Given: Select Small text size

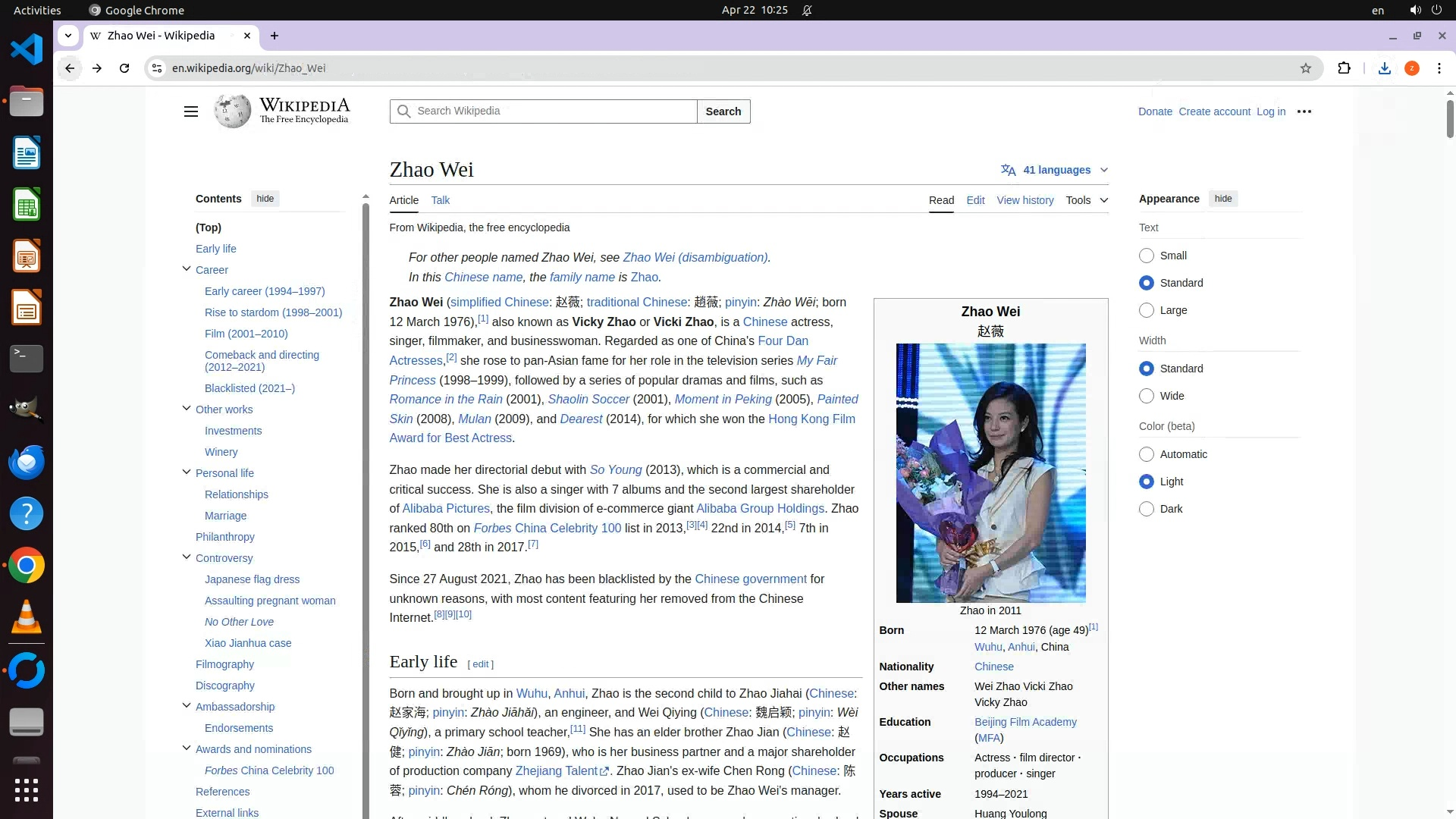Looking at the screenshot, I should tap(1147, 256).
